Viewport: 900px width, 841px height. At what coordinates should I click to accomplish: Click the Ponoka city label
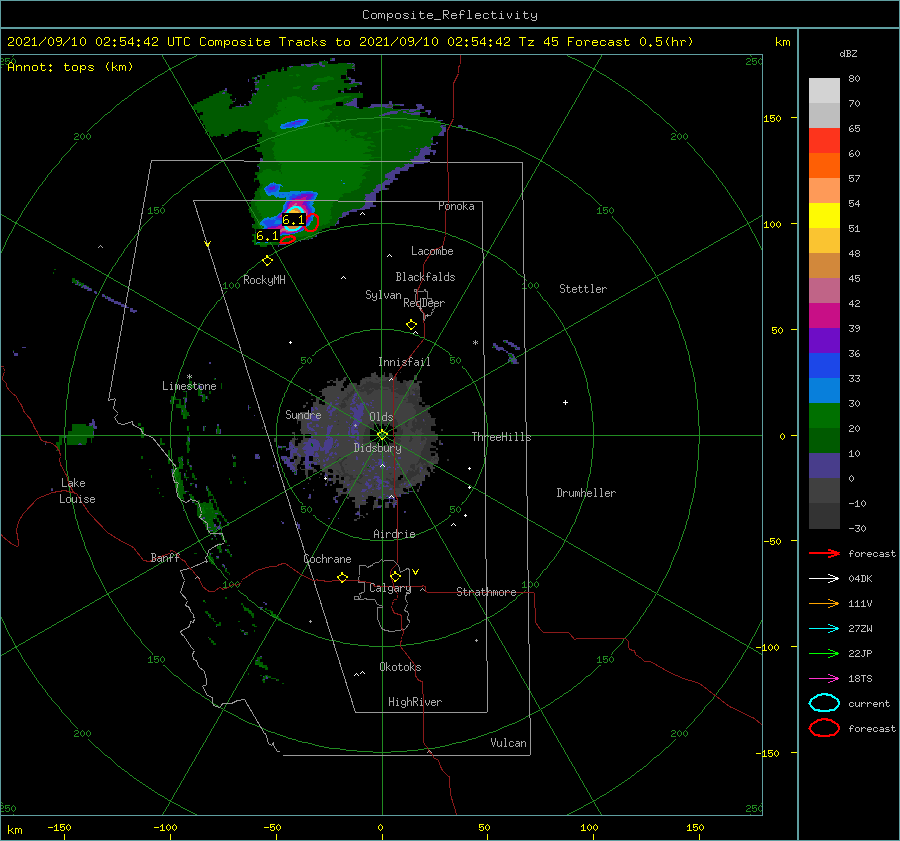pyautogui.click(x=456, y=206)
